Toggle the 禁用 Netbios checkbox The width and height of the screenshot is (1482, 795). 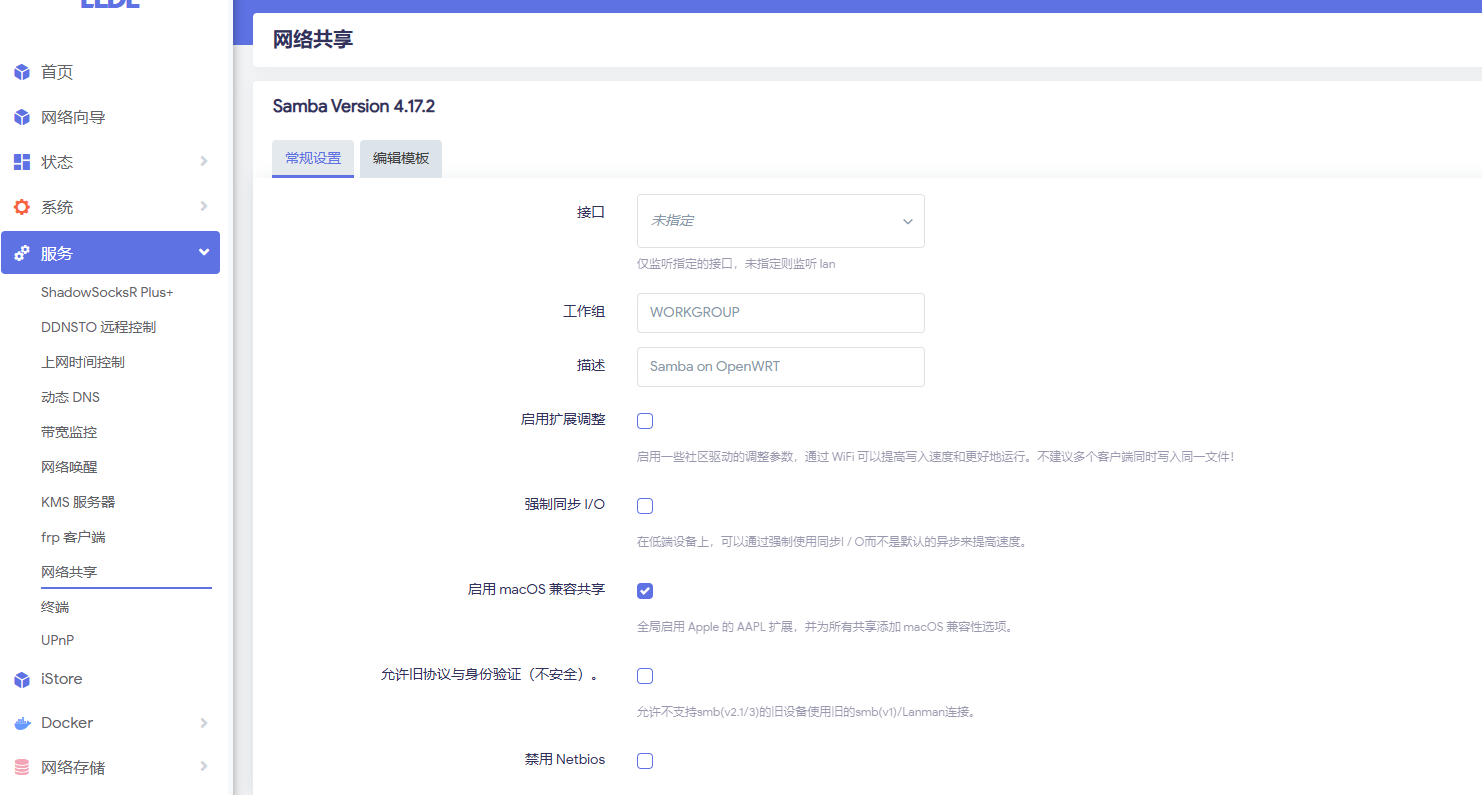645,761
